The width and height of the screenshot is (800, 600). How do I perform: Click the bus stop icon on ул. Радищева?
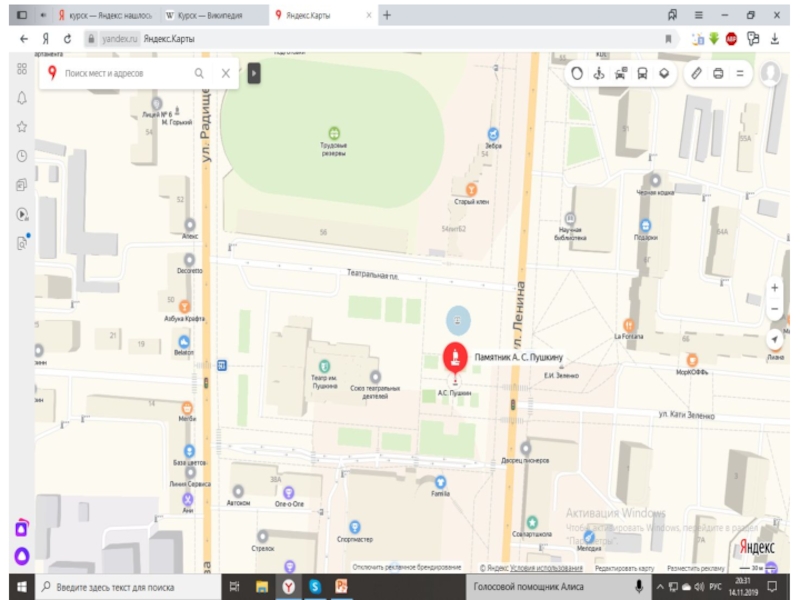click(x=222, y=365)
